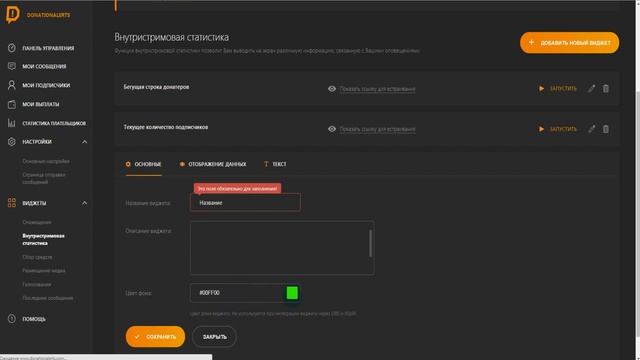This screenshot has width=640, height=360.
Task: Click the Бегущая строка донатеров widget name
Action: click(x=156, y=87)
